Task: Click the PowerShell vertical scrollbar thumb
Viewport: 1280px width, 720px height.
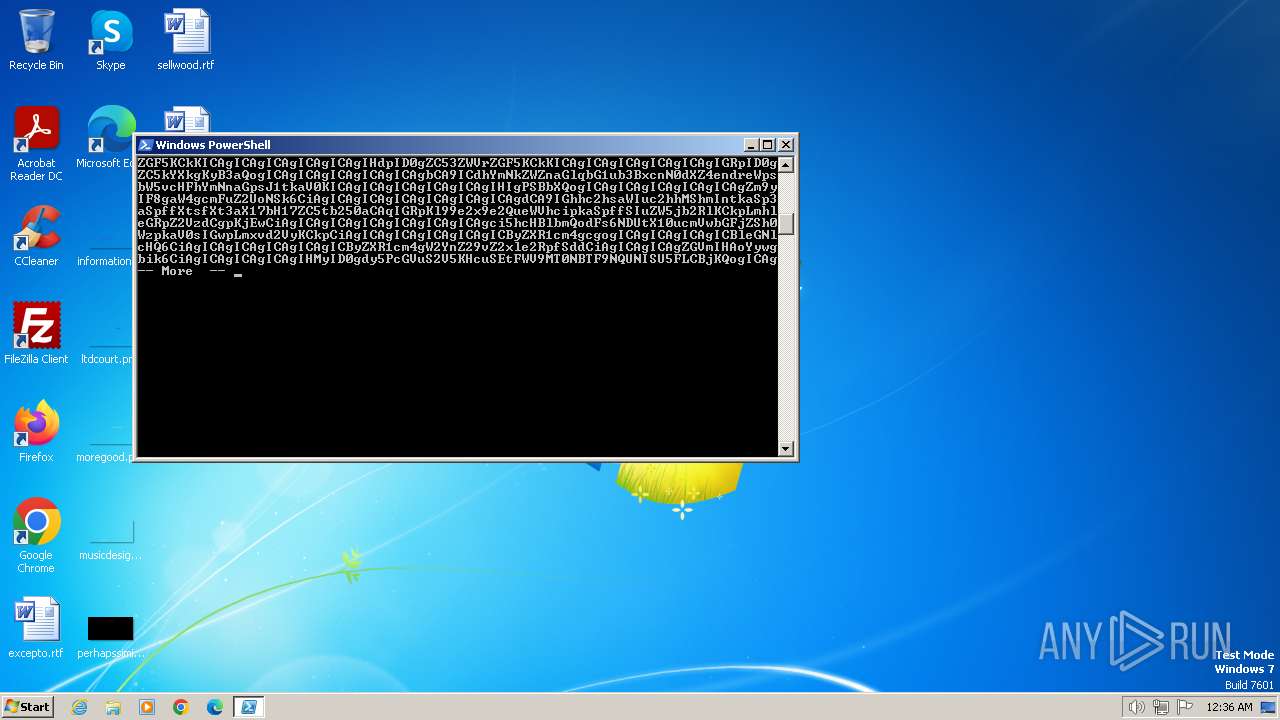Action: (x=786, y=225)
